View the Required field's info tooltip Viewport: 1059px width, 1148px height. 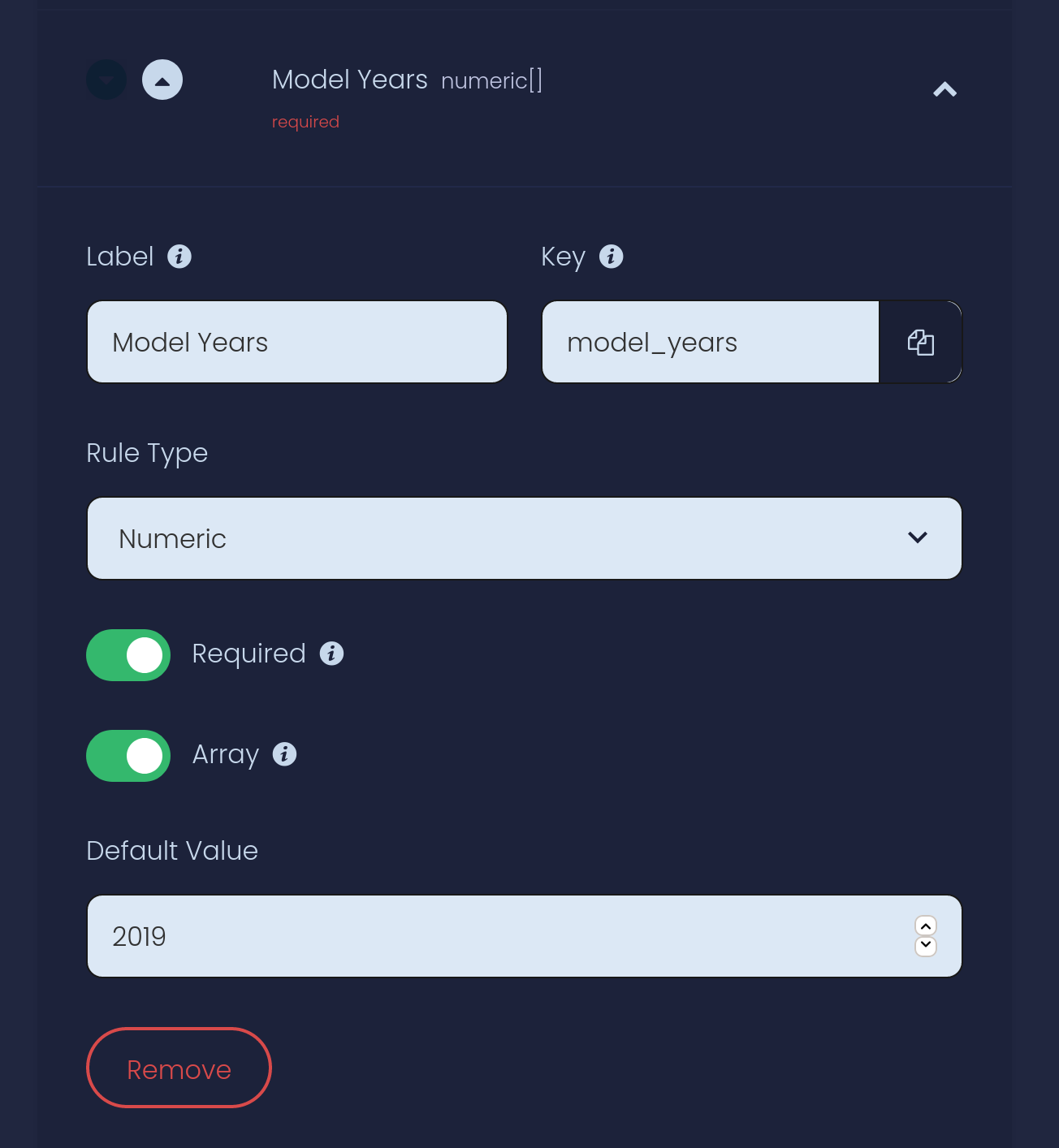coord(331,654)
